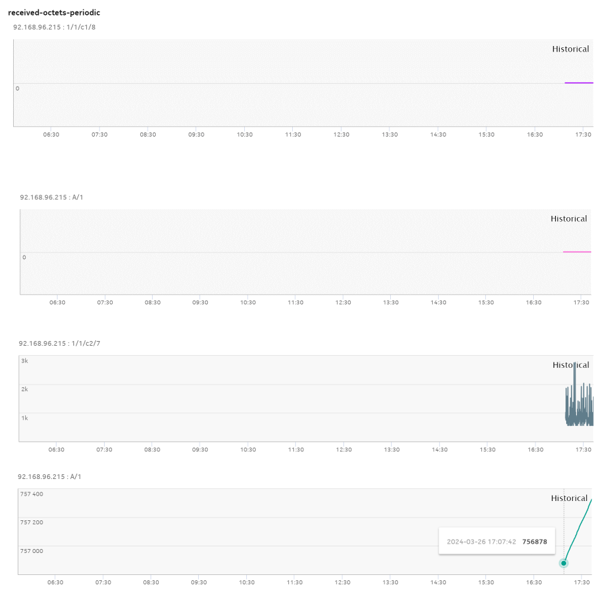Click 12:30 tick on the 1/1/c2/7 chart axis
This screenshot has width=612, height=603.
[x=344, y=450]
